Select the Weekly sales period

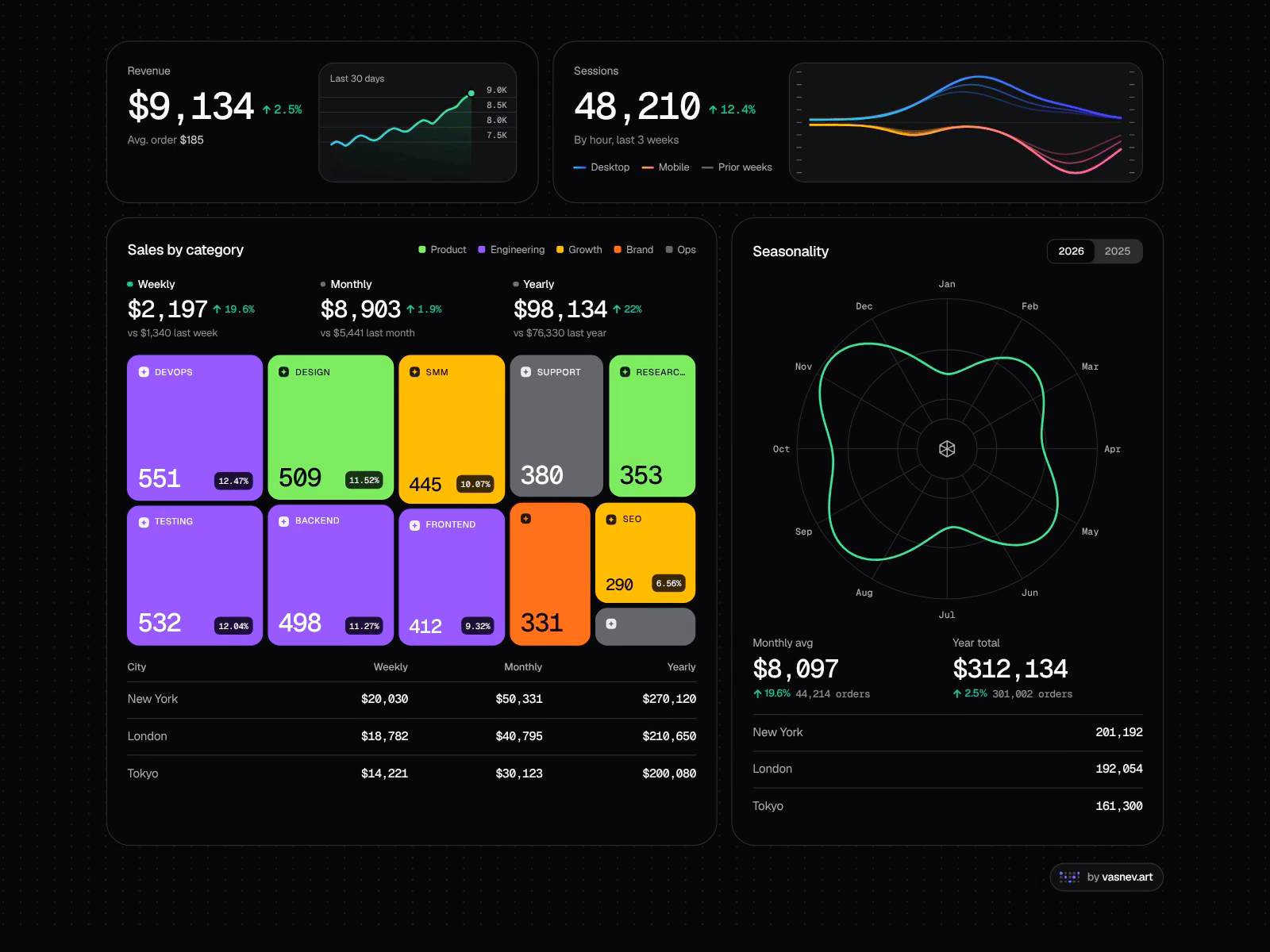(151, 284)
